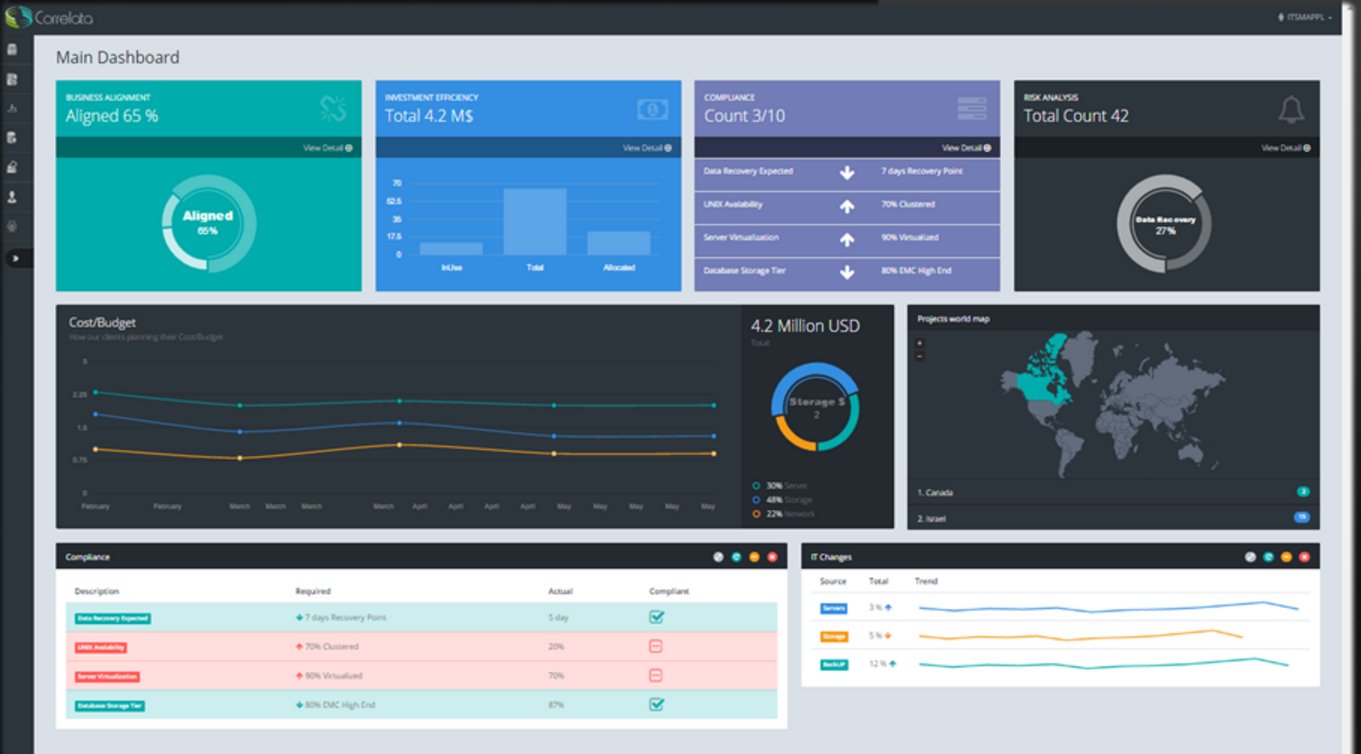
Task: Click the Risk Analysis bell icon
Action: tap(1291, 109)
